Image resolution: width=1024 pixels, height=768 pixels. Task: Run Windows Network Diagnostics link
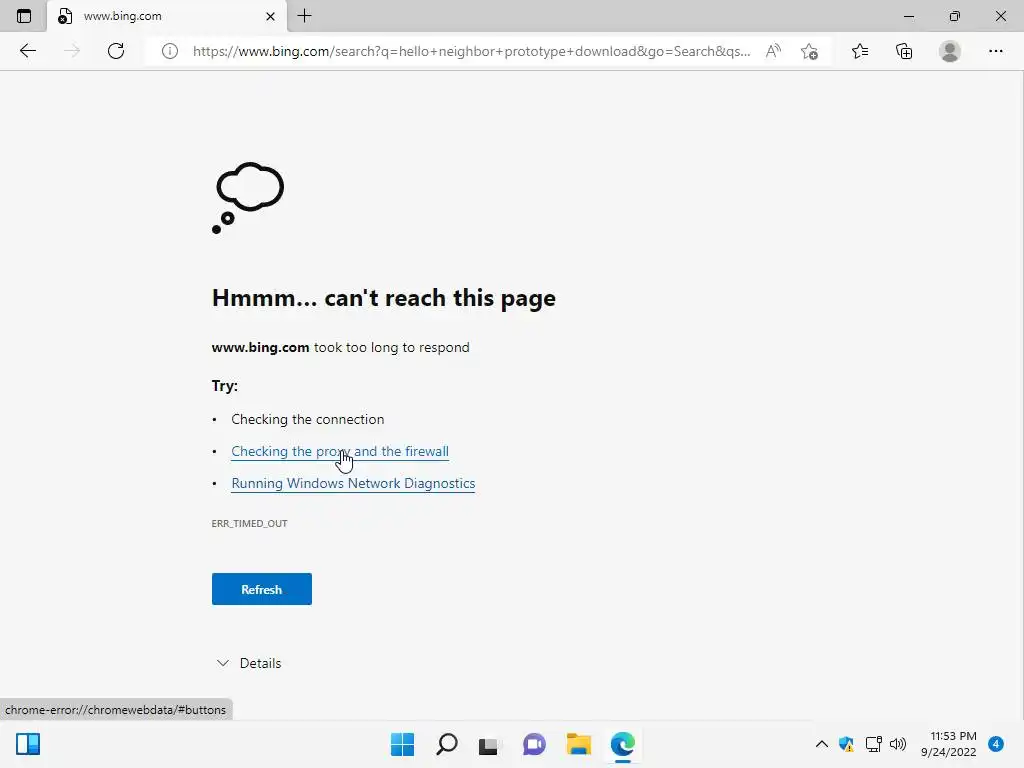[x=353, y=483]
